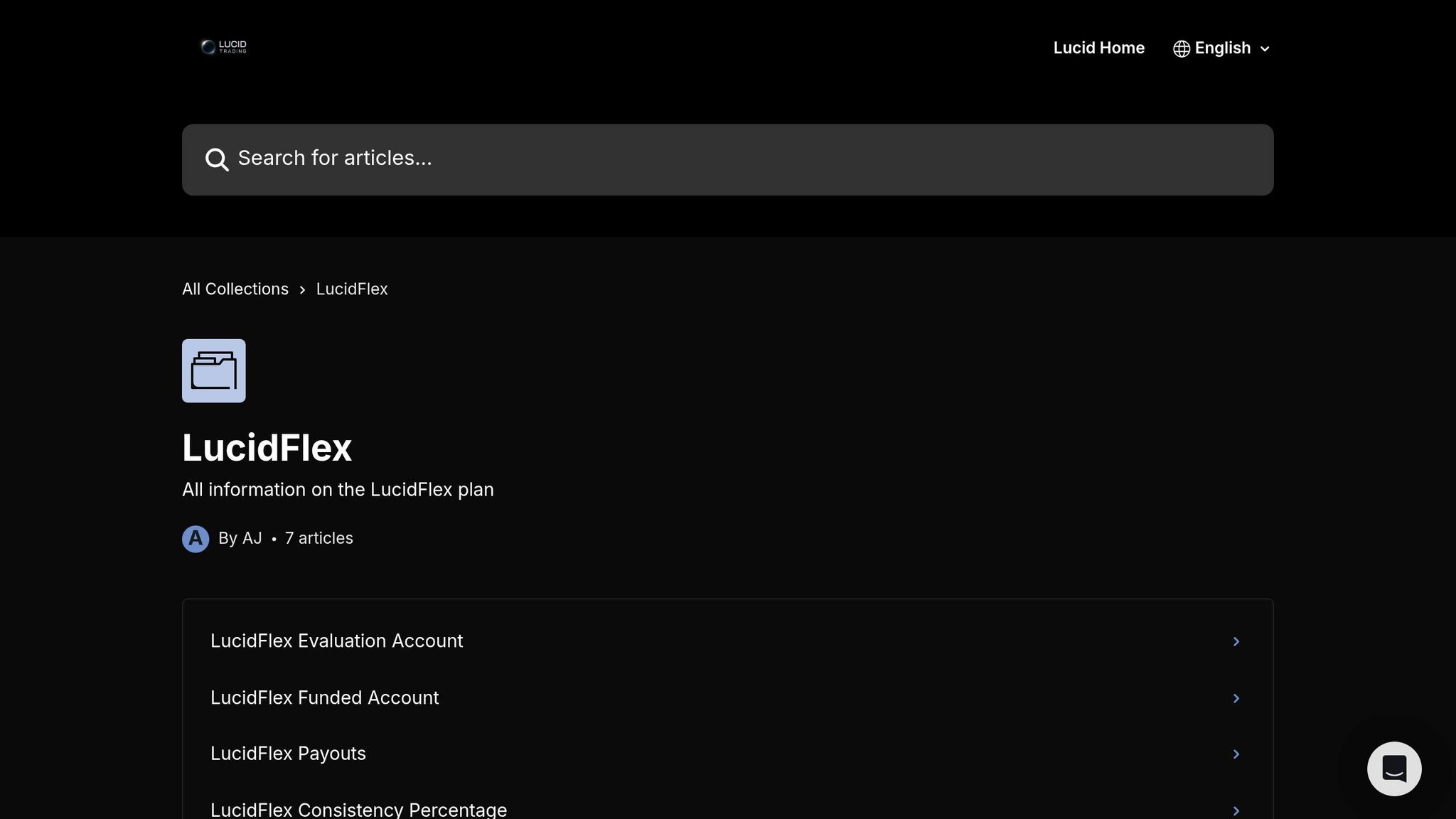Open the LucidFlex Evaluation Account article chevron
1456x819 pixels.
[1237, 641]
